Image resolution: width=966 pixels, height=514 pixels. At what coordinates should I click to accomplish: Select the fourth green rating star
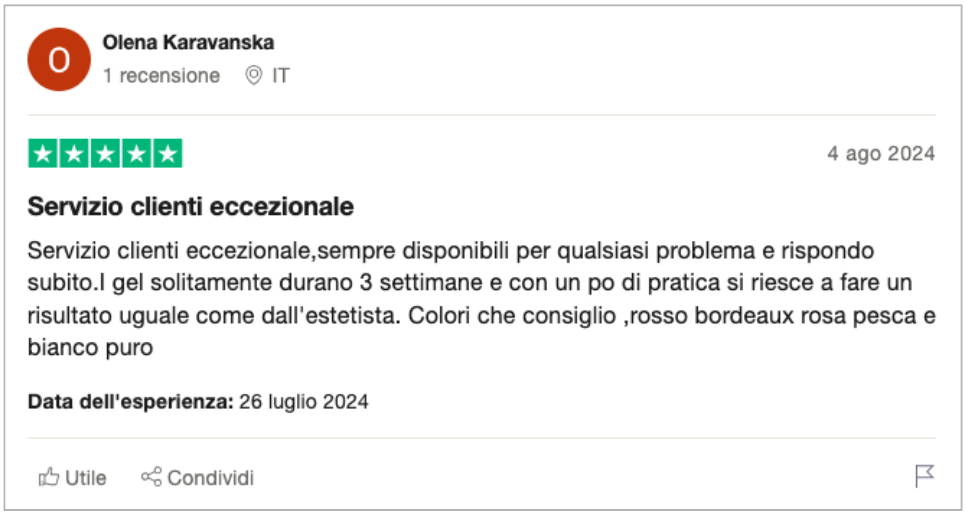[x=137, y=153]
